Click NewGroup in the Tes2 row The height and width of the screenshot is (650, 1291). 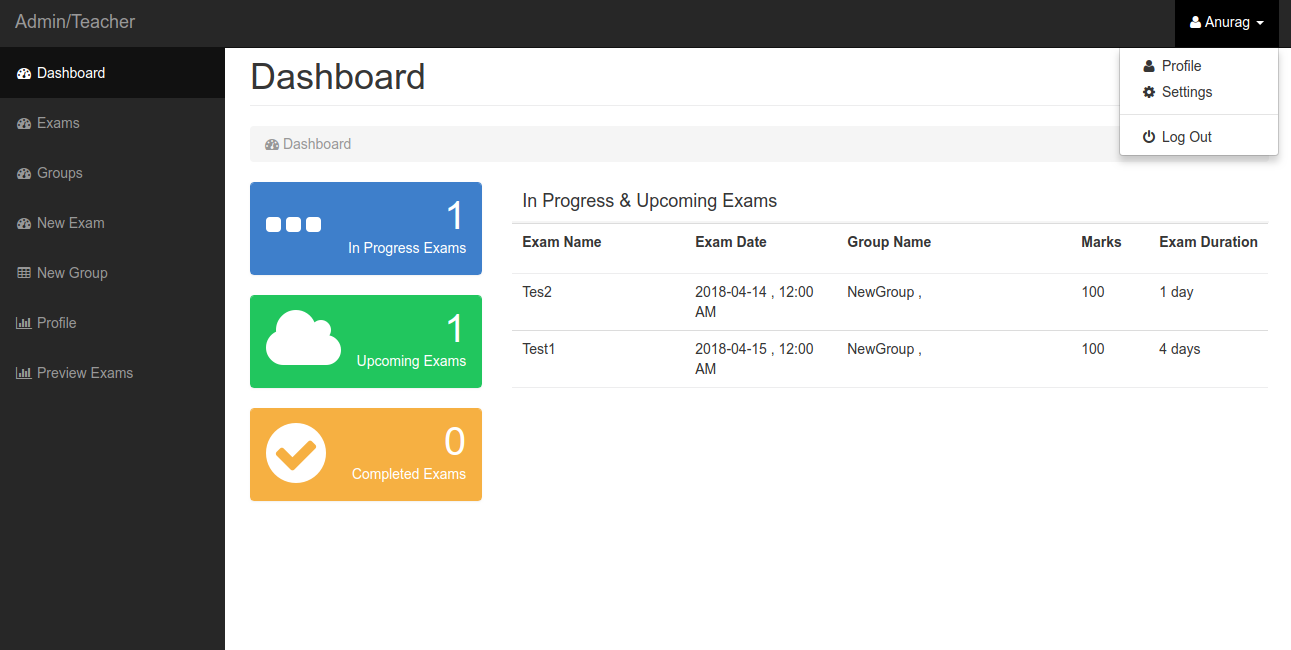(884, 292)
